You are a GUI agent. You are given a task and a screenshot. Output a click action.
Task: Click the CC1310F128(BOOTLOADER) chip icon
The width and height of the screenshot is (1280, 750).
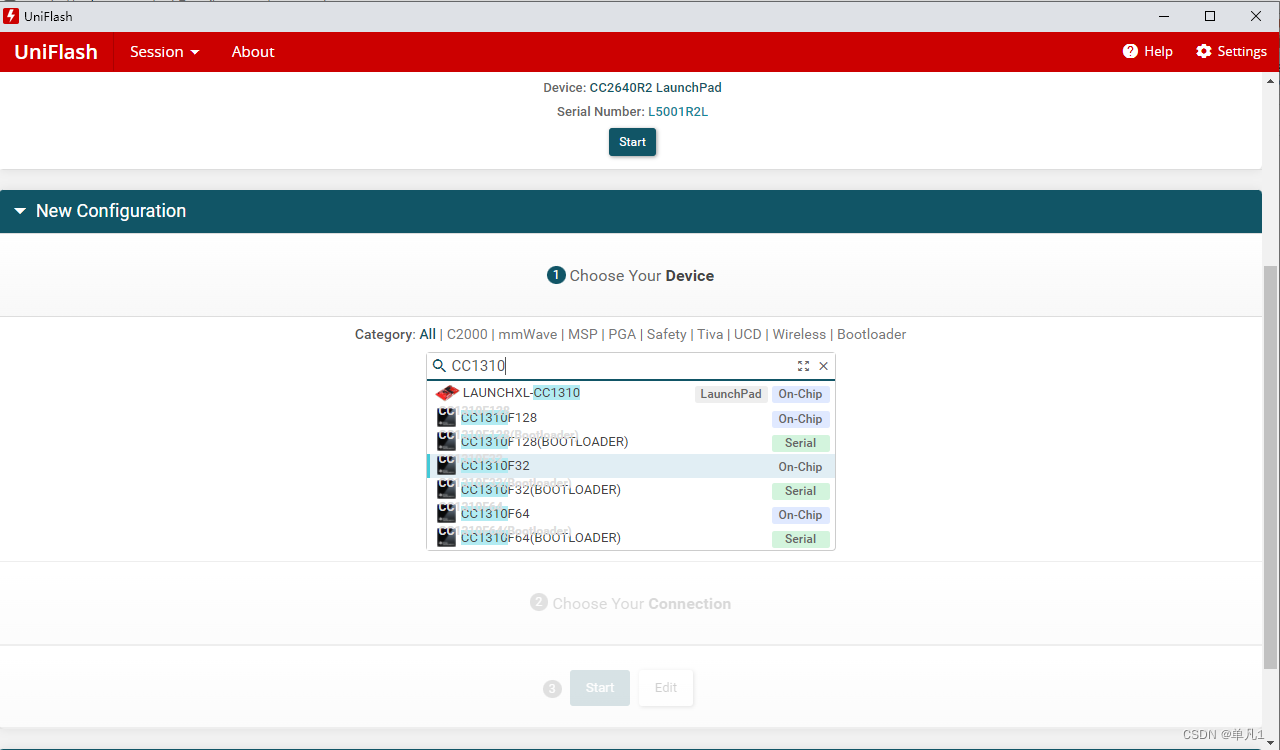tap(446, 442)
